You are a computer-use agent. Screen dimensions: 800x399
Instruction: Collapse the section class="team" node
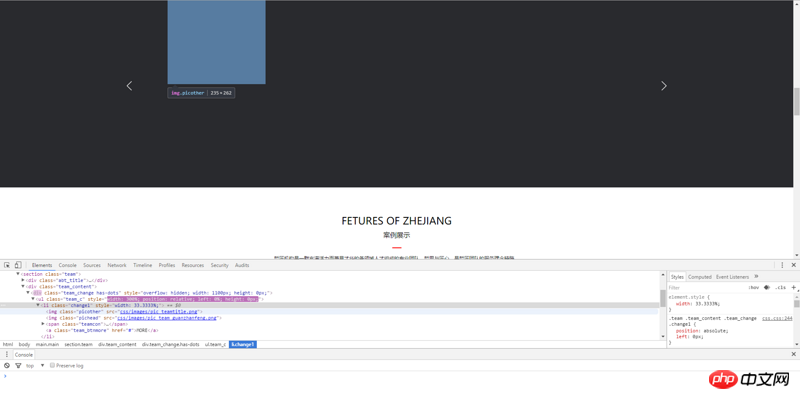click(x=18, y=274)
